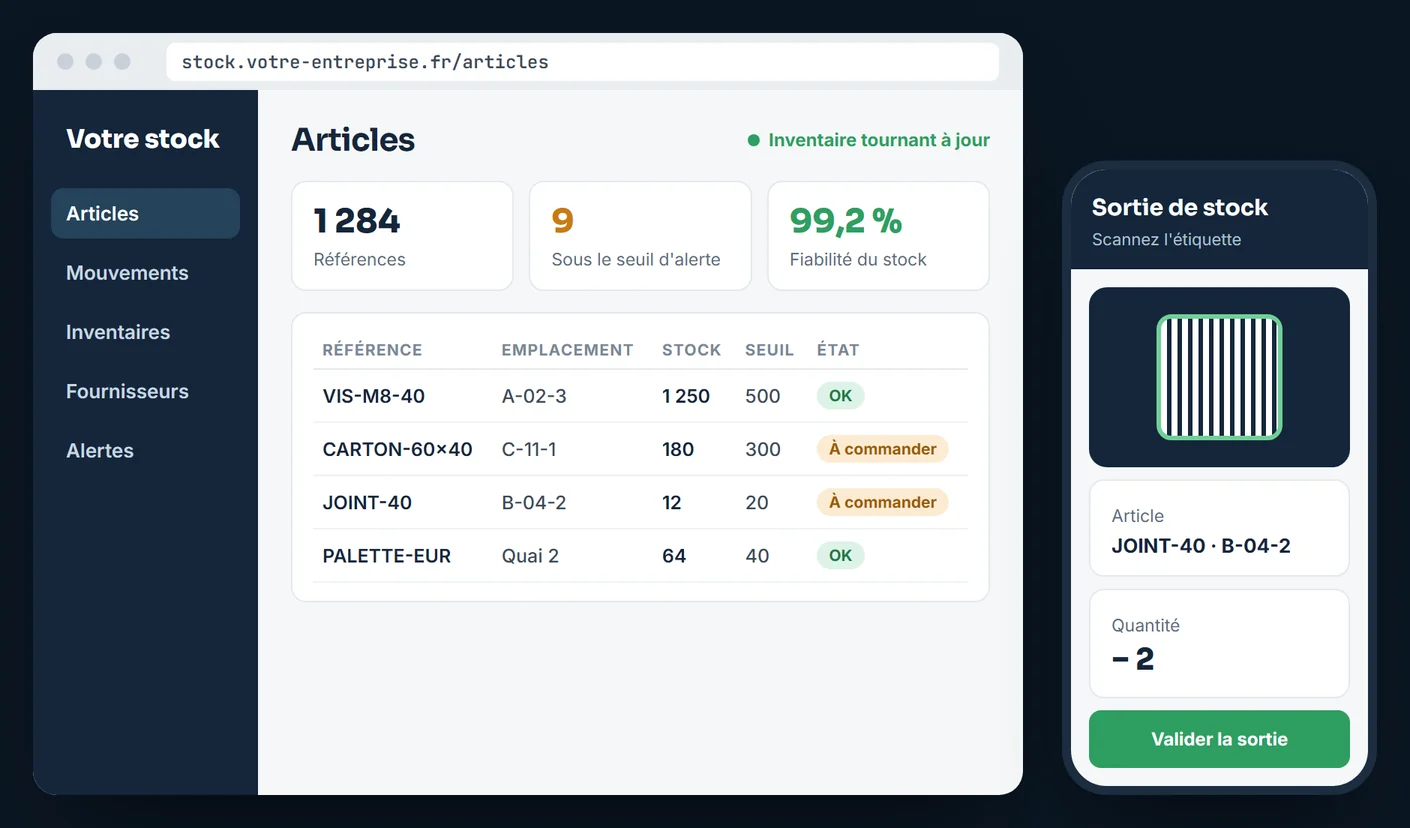The width and height of the screenshot is (1410, 828).
Task: Select the JOINT-40 reference in the table
Action: pos(367,502)
